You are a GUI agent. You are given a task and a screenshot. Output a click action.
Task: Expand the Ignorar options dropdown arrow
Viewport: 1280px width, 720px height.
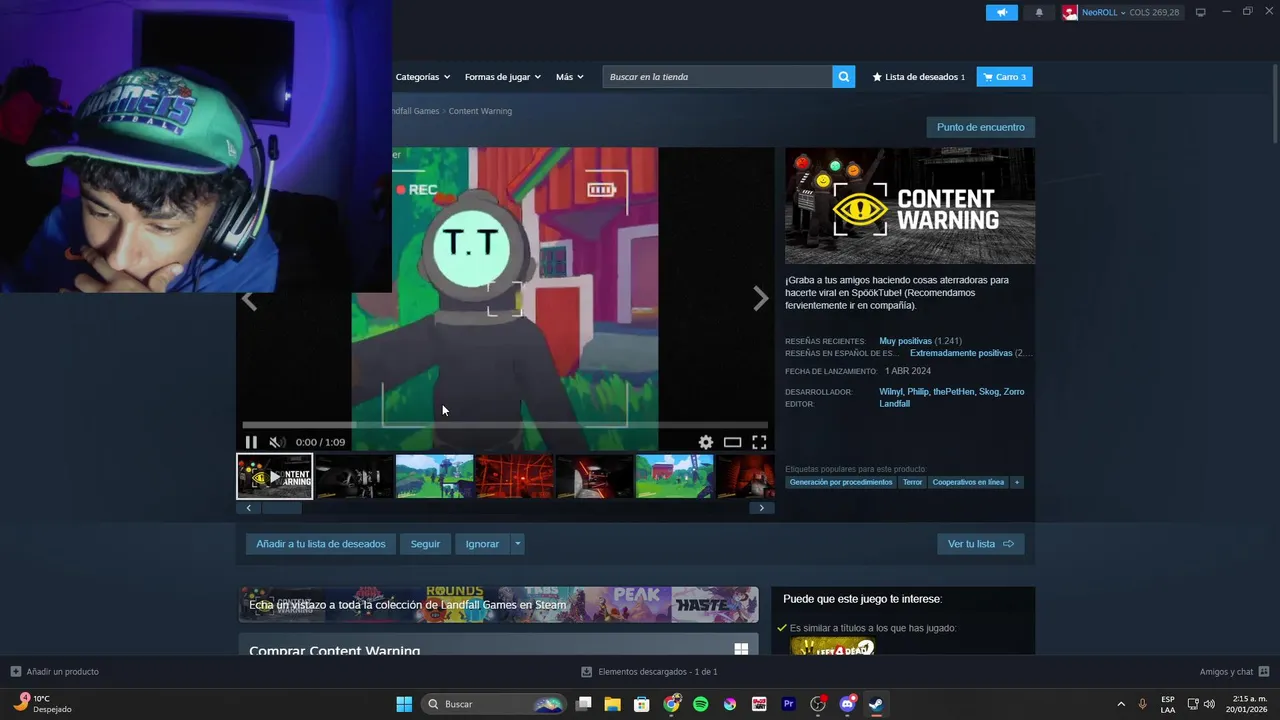tap(517, 544)
